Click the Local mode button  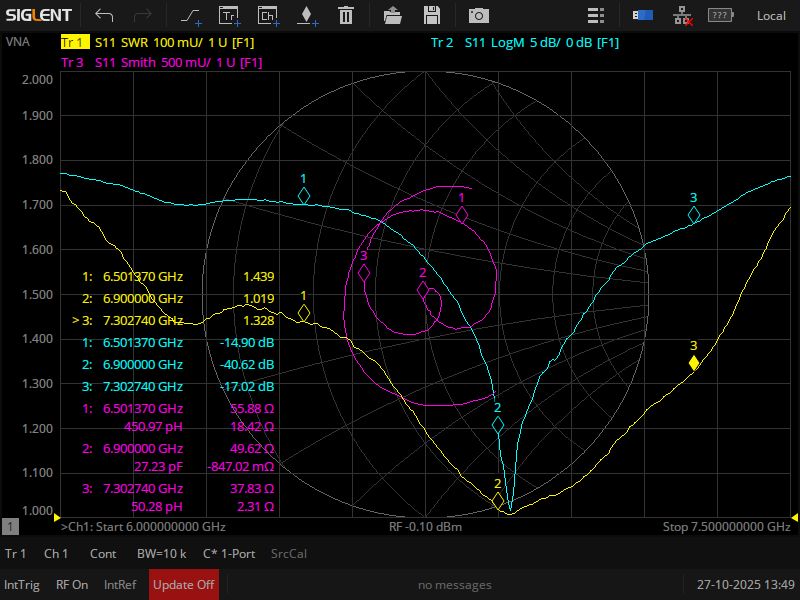coord(770,15)
